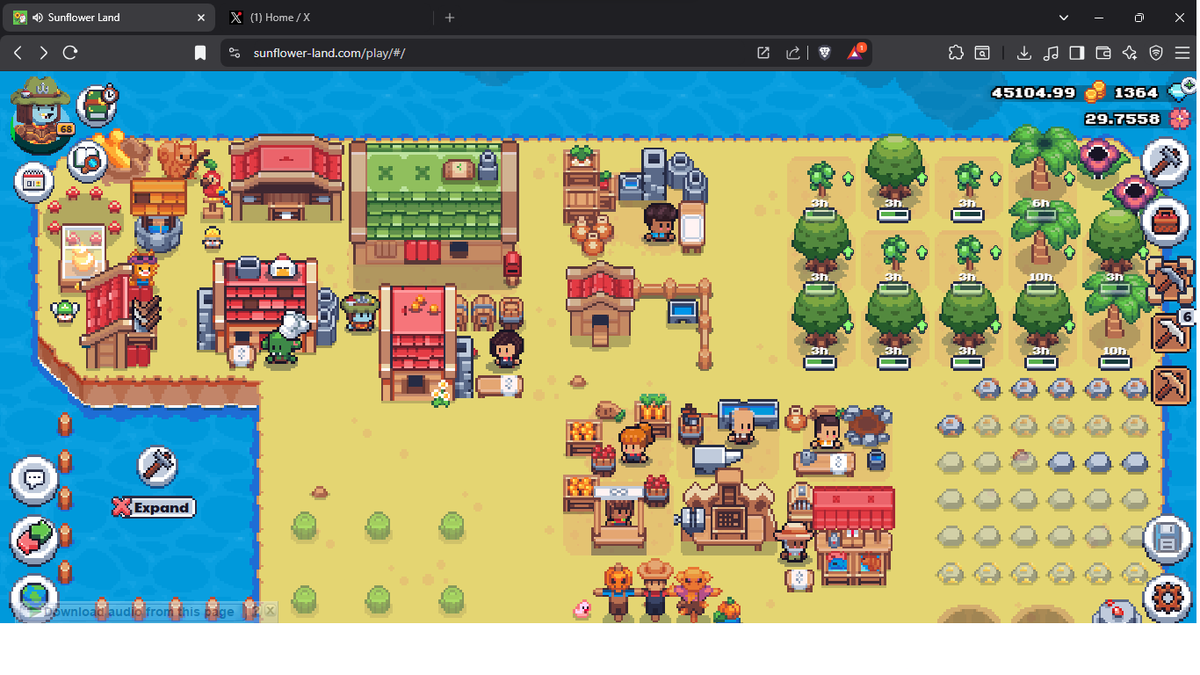Image resolution: width=1200 pixels, height=675 pixels.
Task: Open the tab search dropdown arrow
Action: (1064, 17)
